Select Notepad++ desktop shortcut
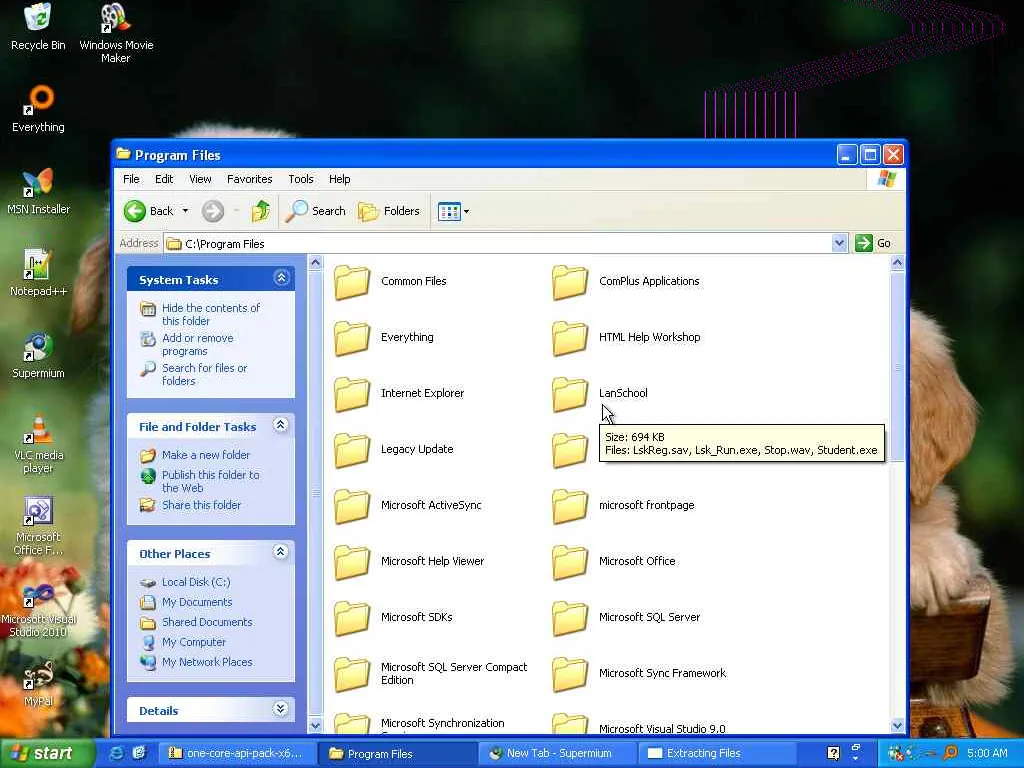The height and width of the screenshot is (768, 1024). (38, 273)
